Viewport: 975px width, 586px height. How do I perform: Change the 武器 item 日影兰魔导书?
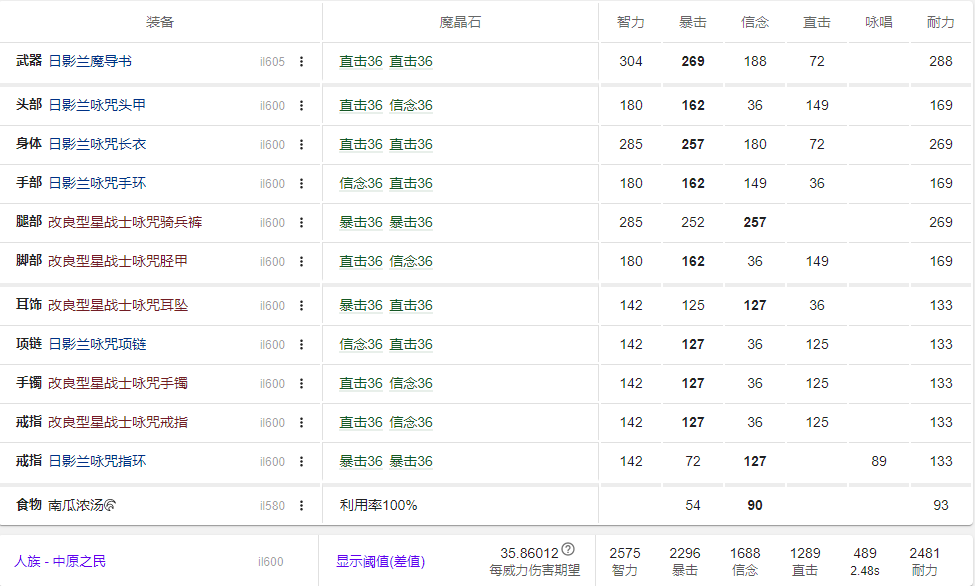click(90, 62)
